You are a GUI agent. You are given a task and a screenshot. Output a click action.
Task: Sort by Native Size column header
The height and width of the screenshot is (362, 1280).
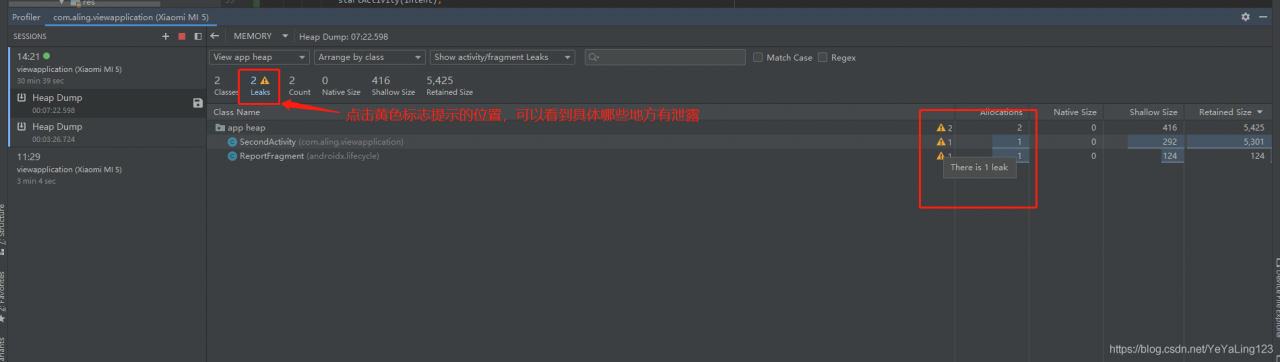[1075, 112]
